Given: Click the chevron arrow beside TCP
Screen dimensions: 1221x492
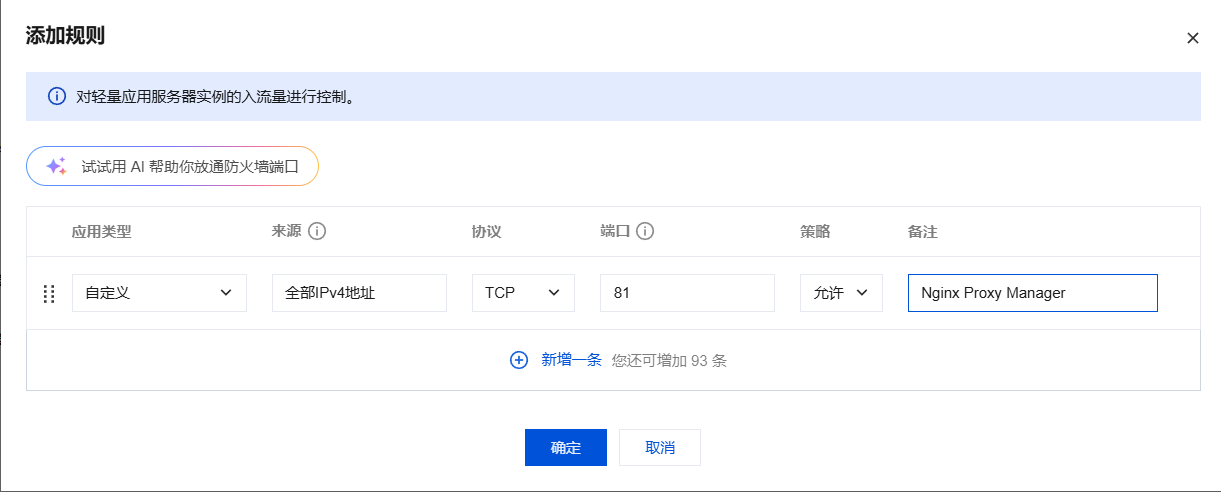Looking at the screenshot, I should click(554, 293).
